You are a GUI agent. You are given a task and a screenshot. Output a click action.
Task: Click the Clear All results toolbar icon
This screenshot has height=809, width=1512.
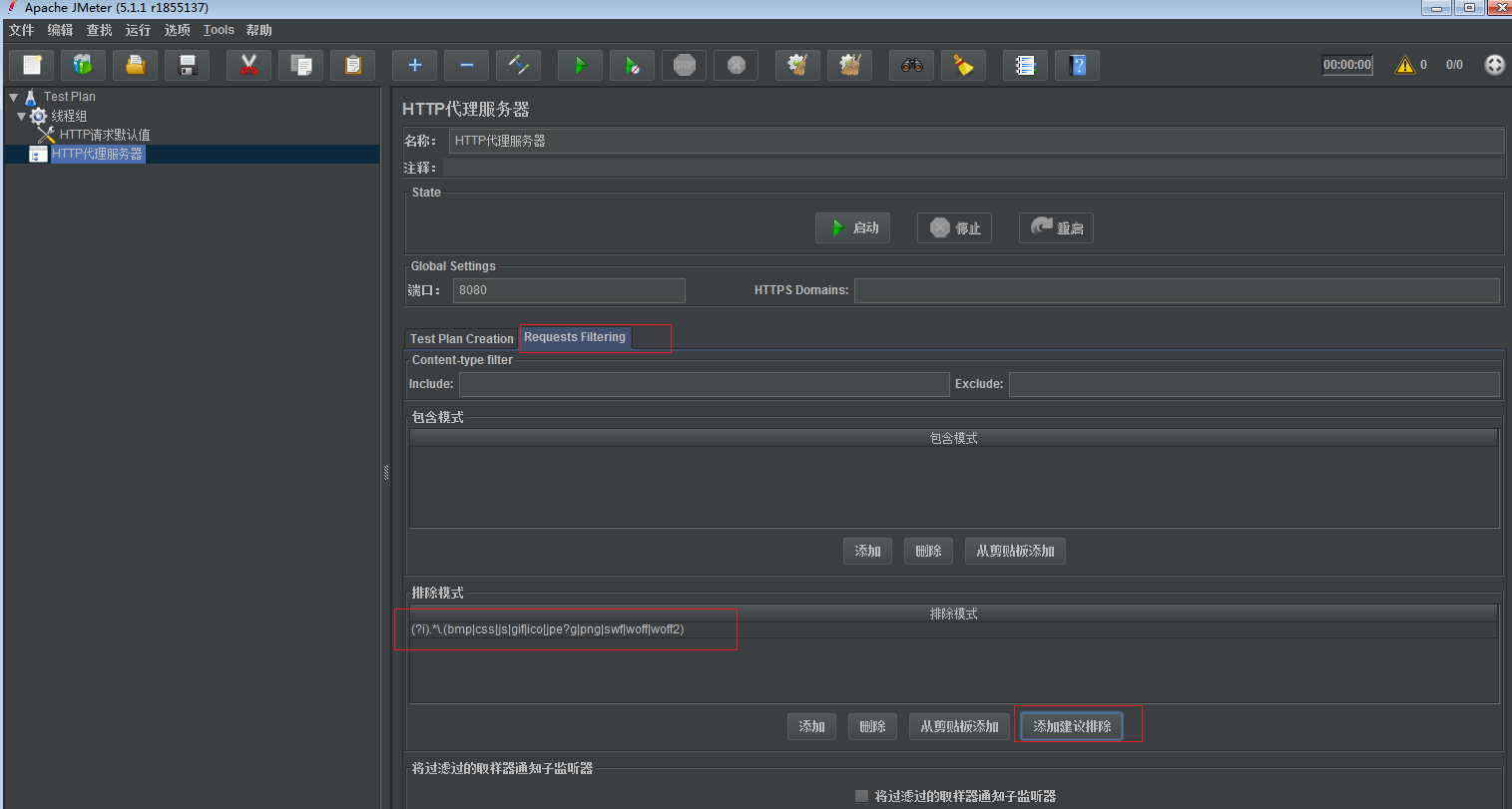point(850,65)
